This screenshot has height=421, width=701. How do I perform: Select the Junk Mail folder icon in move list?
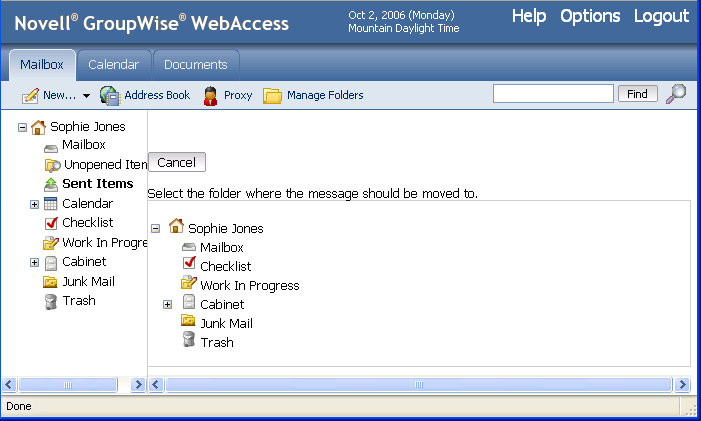point(188,323)
